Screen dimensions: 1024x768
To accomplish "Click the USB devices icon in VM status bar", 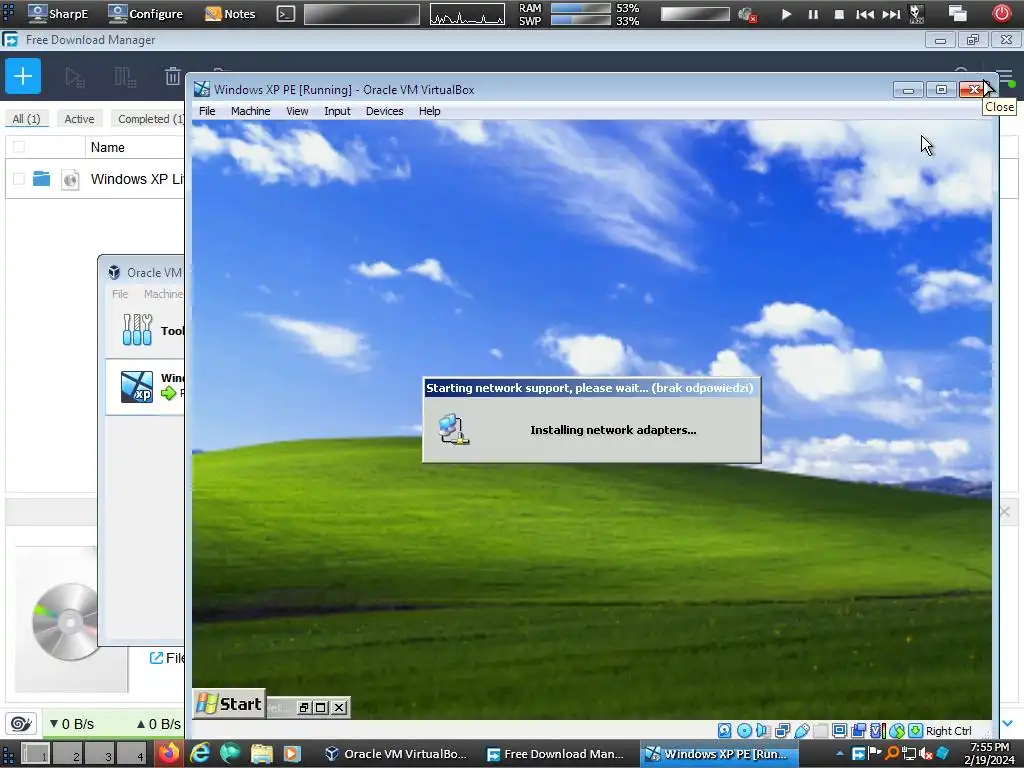I will point(802,730).
